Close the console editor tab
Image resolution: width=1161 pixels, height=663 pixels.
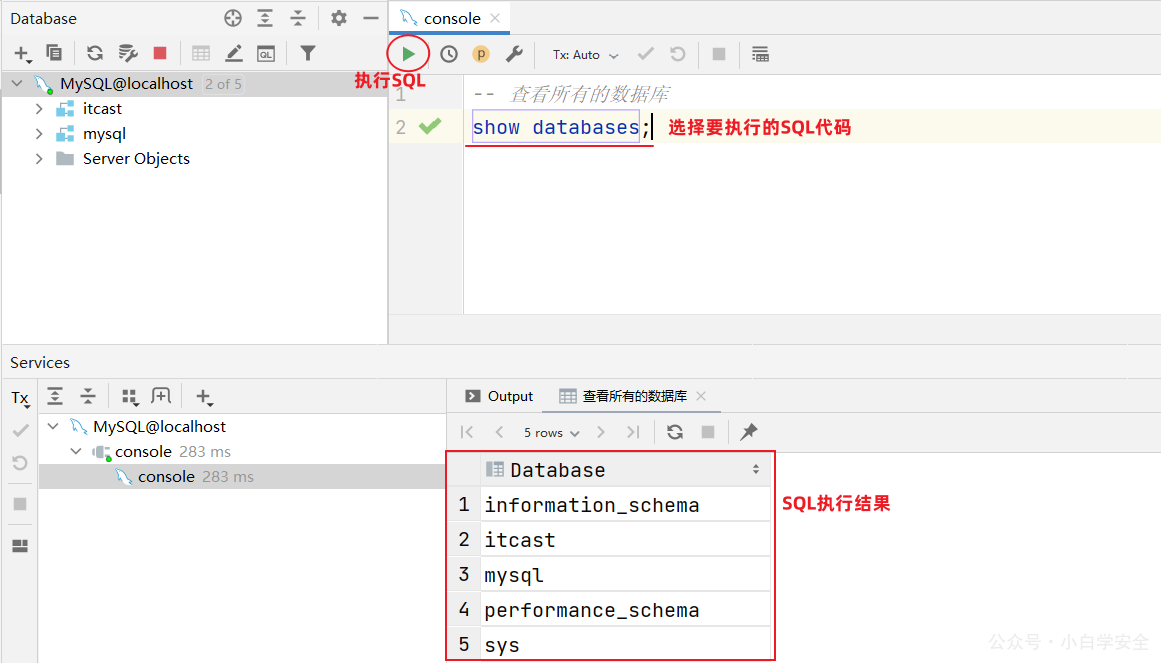(495, 19)
